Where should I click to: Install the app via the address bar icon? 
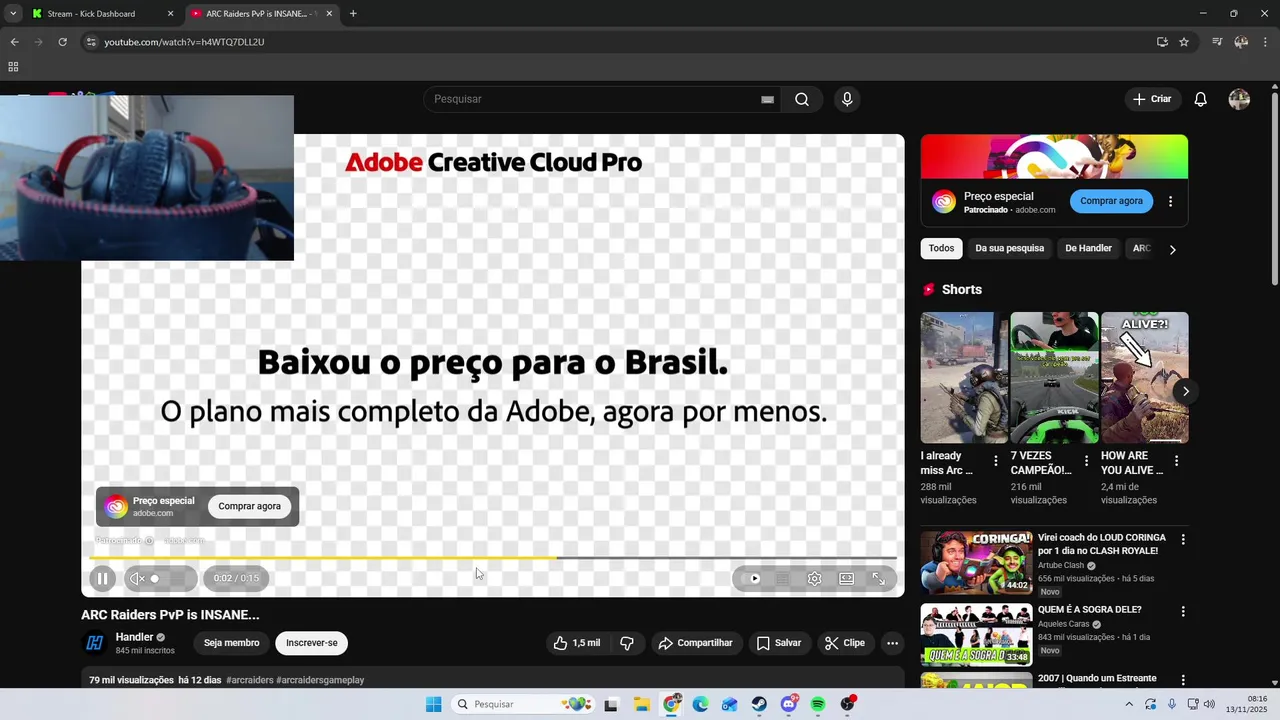[x=1162, y=42]
